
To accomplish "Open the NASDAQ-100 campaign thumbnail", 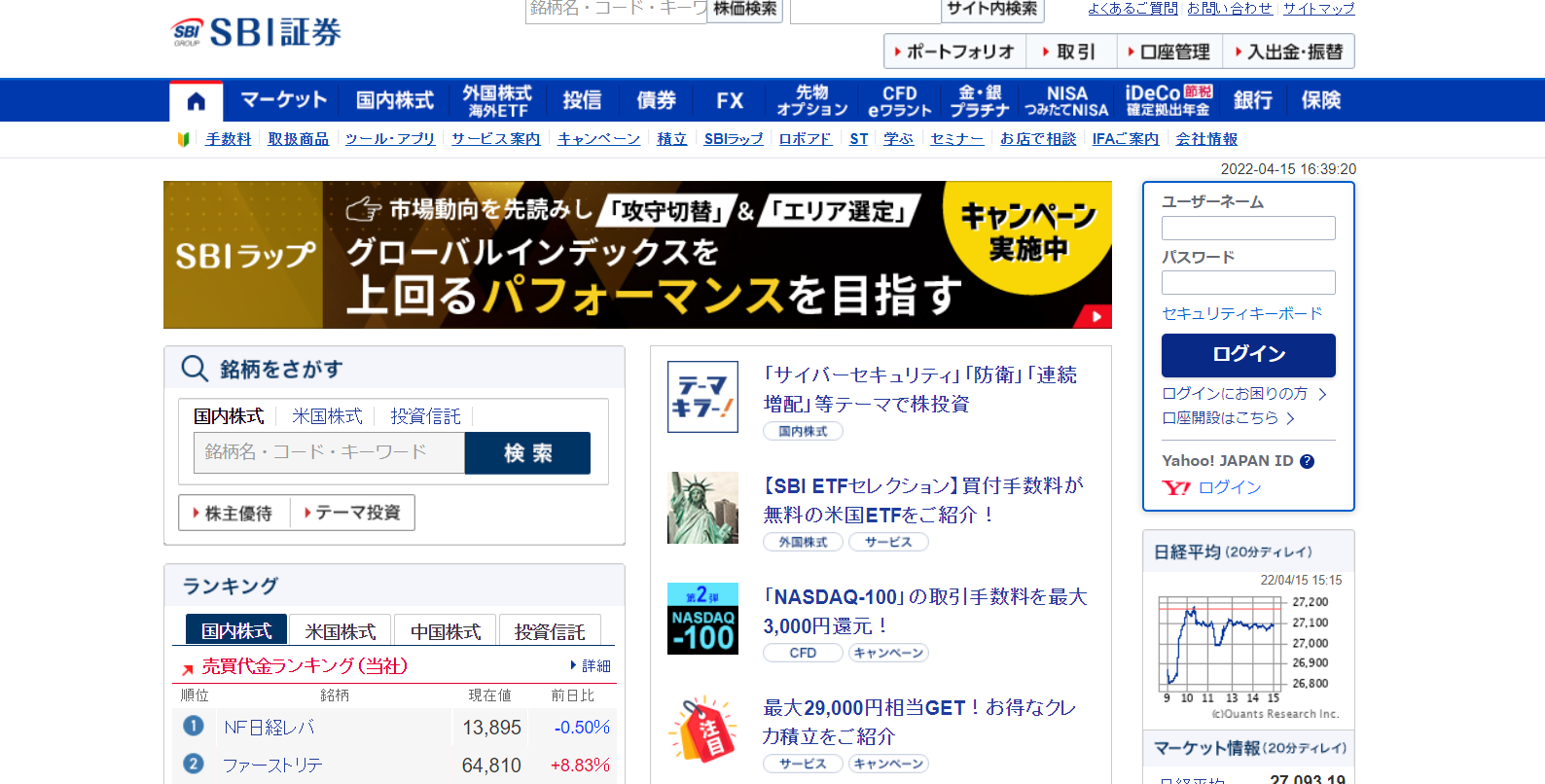I will pyautogui.click(x=702, y=619).
